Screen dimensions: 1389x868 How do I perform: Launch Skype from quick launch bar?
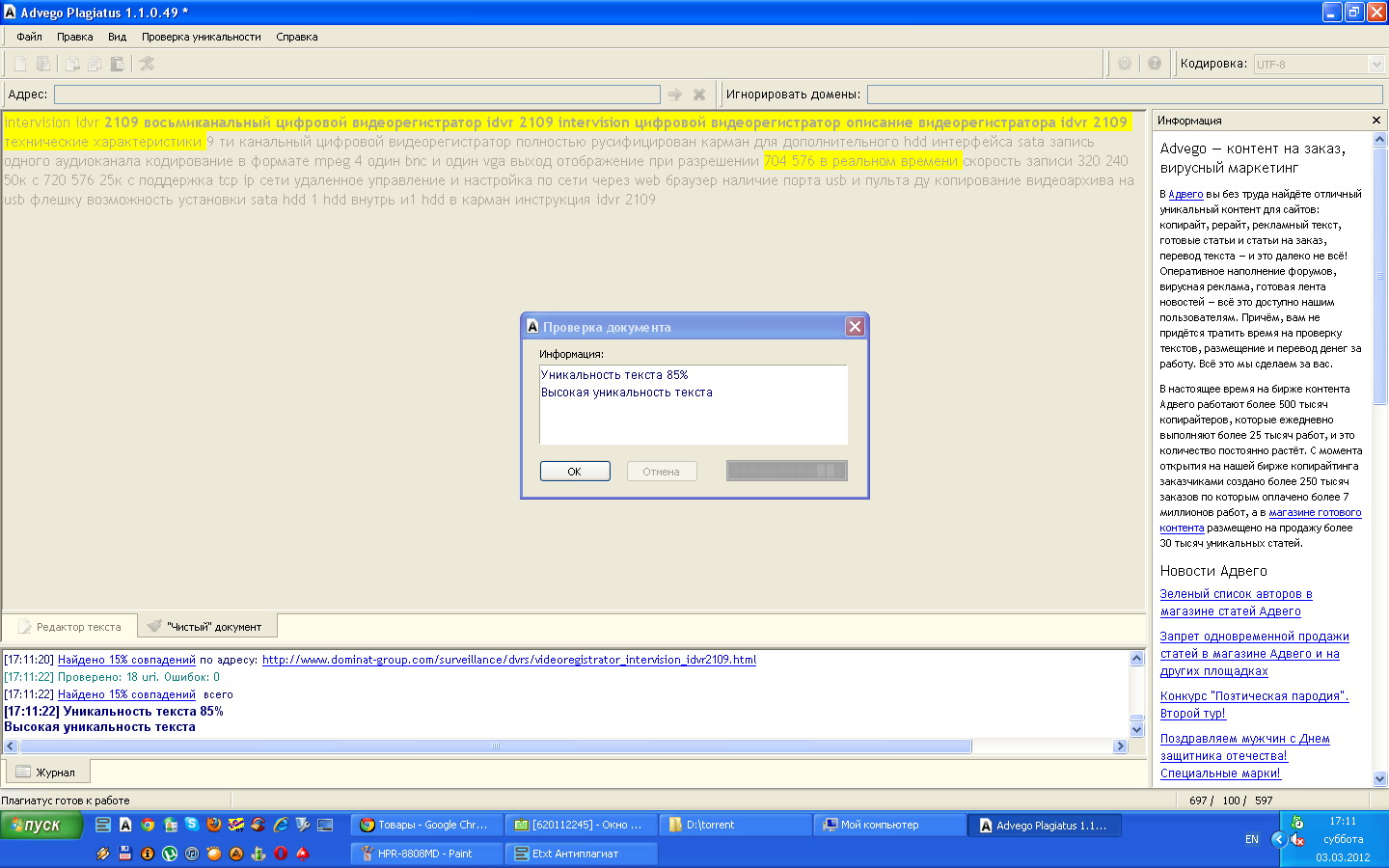[192, 824]
